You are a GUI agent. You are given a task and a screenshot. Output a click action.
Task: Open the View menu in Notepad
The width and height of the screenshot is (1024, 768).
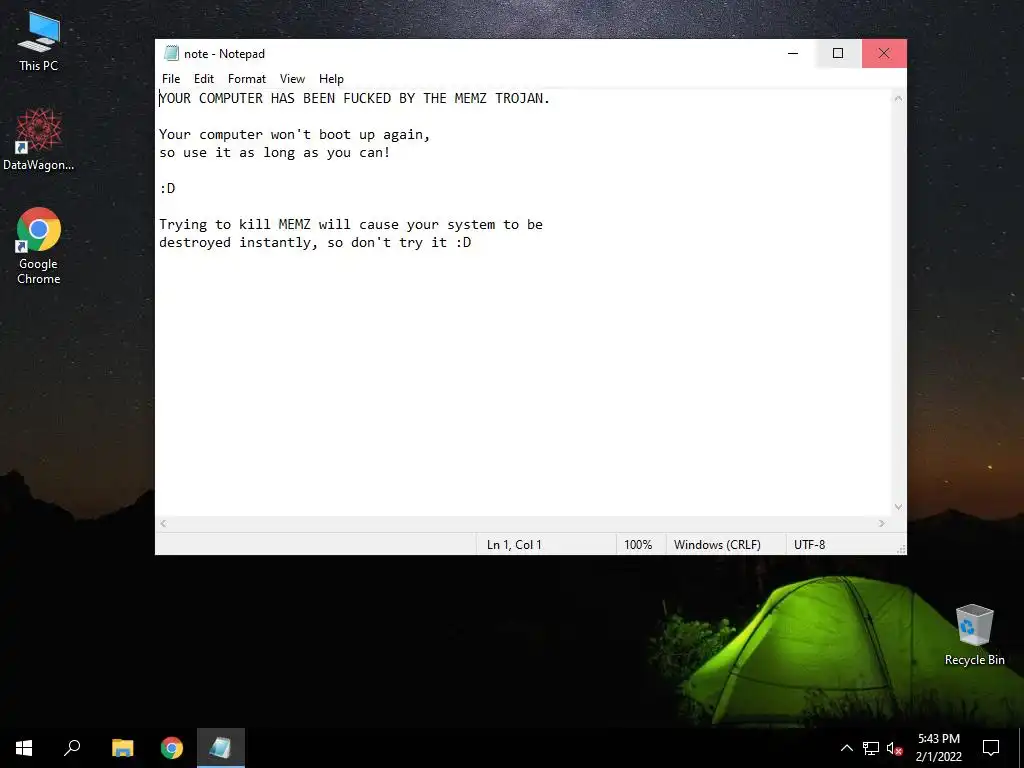[292, 78]
